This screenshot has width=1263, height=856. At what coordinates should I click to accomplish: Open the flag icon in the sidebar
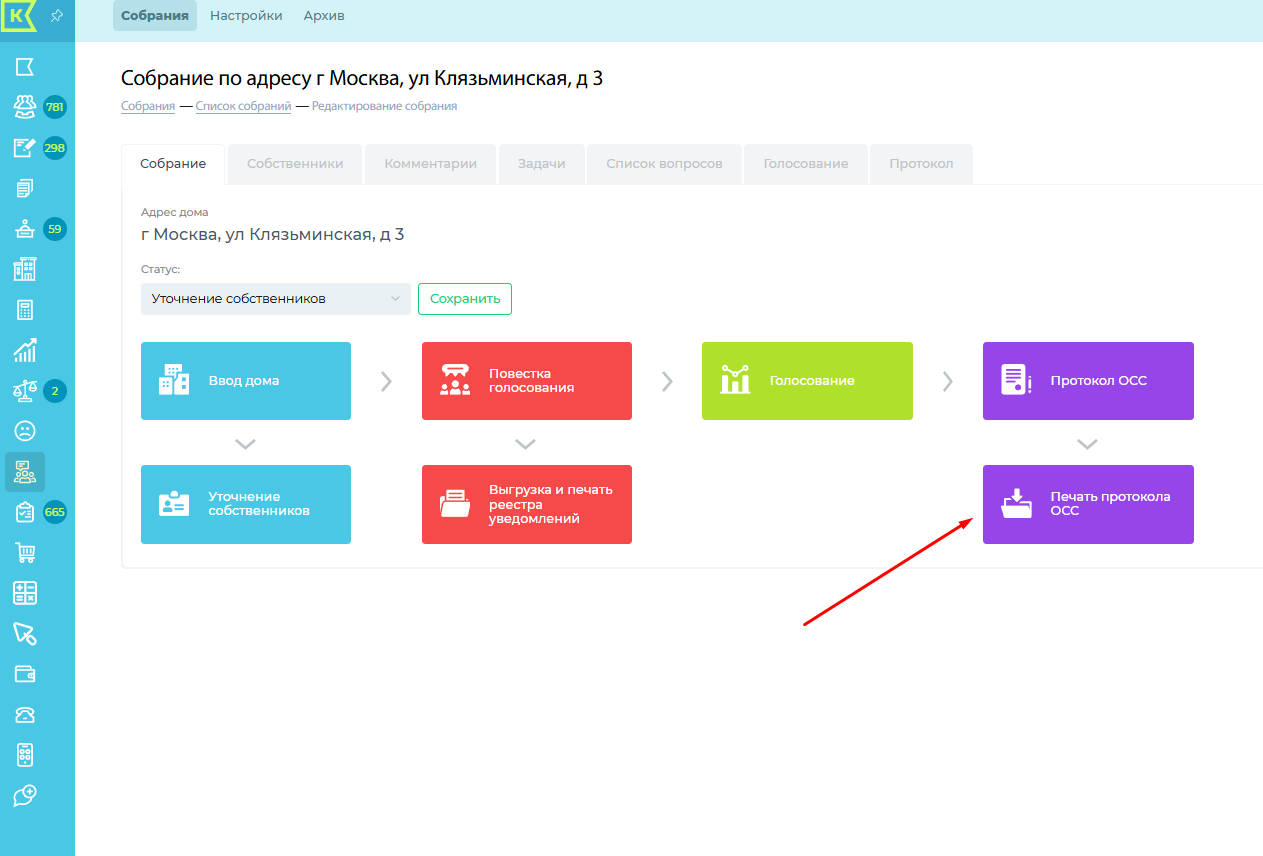(25, 67)
